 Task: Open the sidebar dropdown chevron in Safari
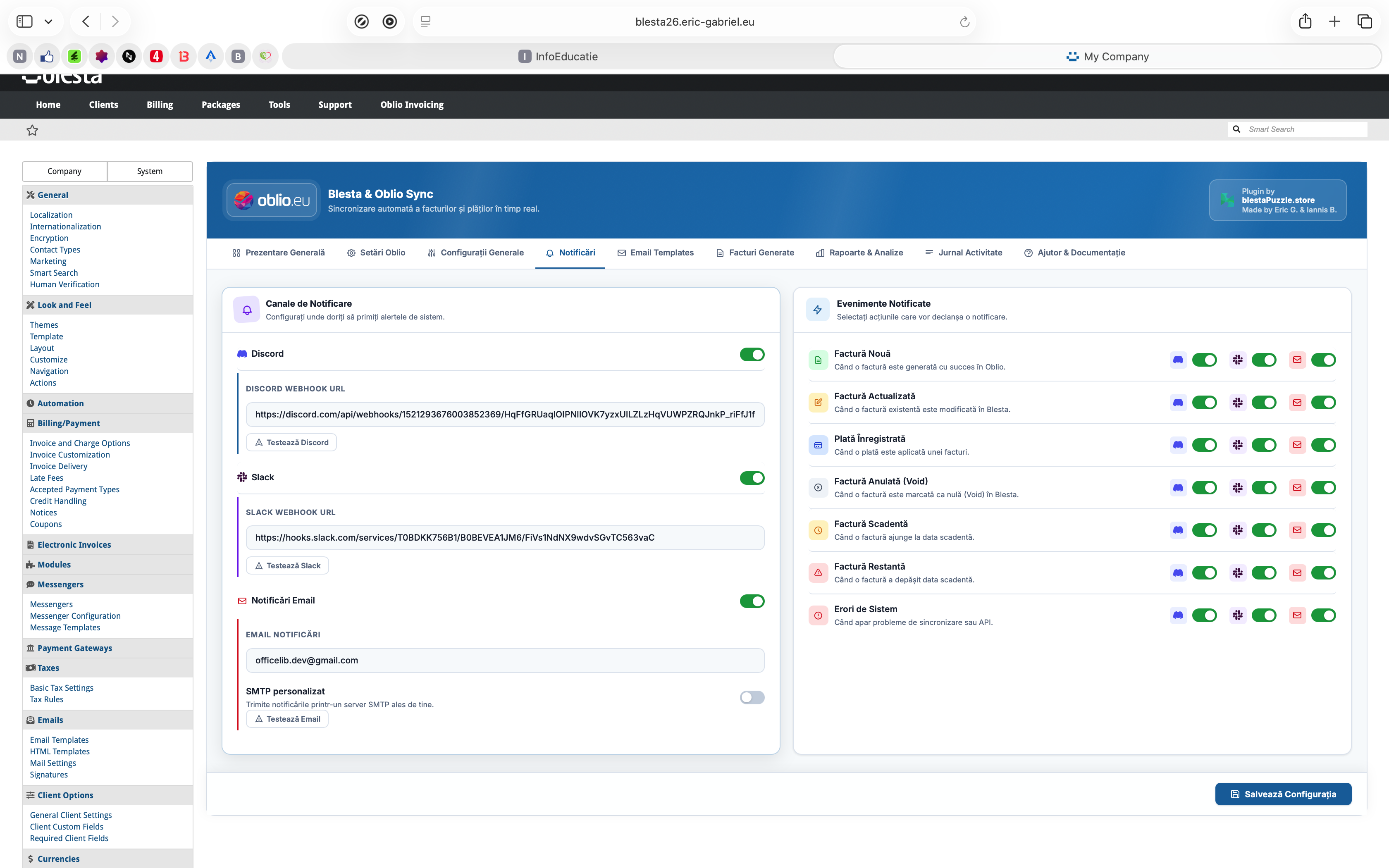point(49,22)
